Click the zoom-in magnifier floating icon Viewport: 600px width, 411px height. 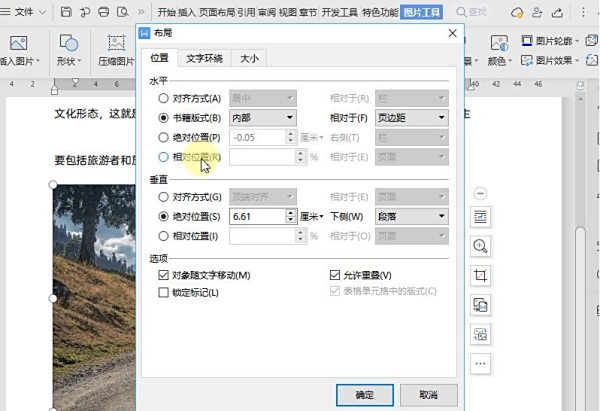[480, 246]
